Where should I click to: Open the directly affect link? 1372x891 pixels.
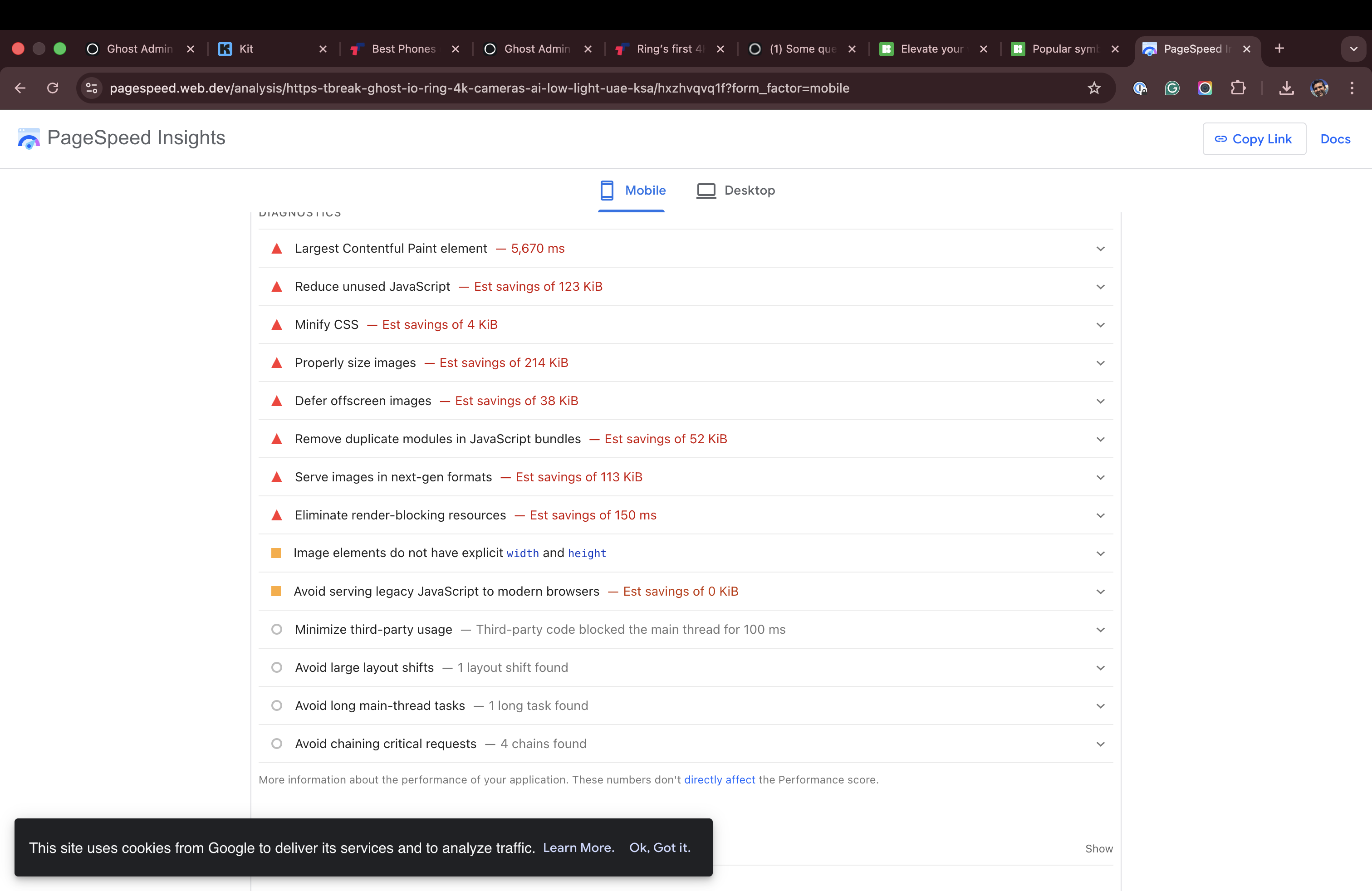[719, 780]
